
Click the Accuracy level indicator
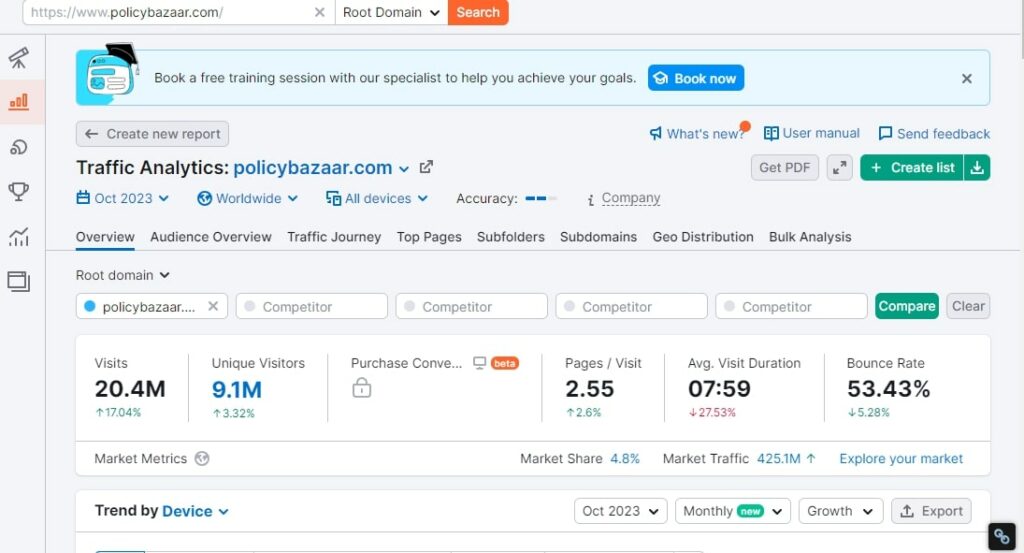(541, 198)
